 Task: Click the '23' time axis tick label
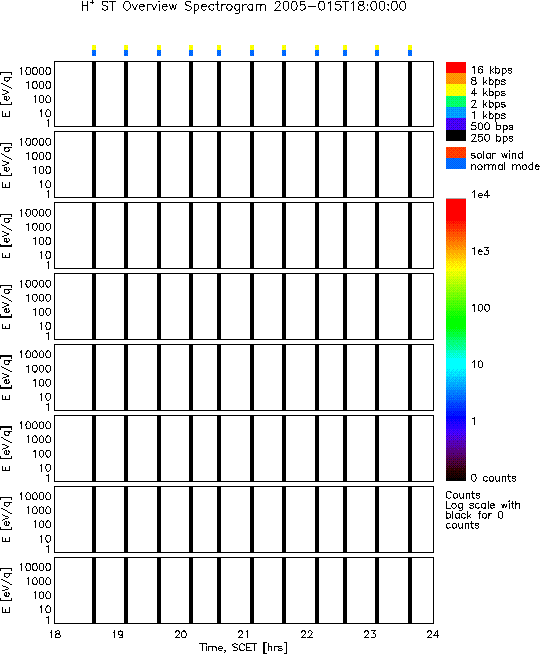click(370, 634)
